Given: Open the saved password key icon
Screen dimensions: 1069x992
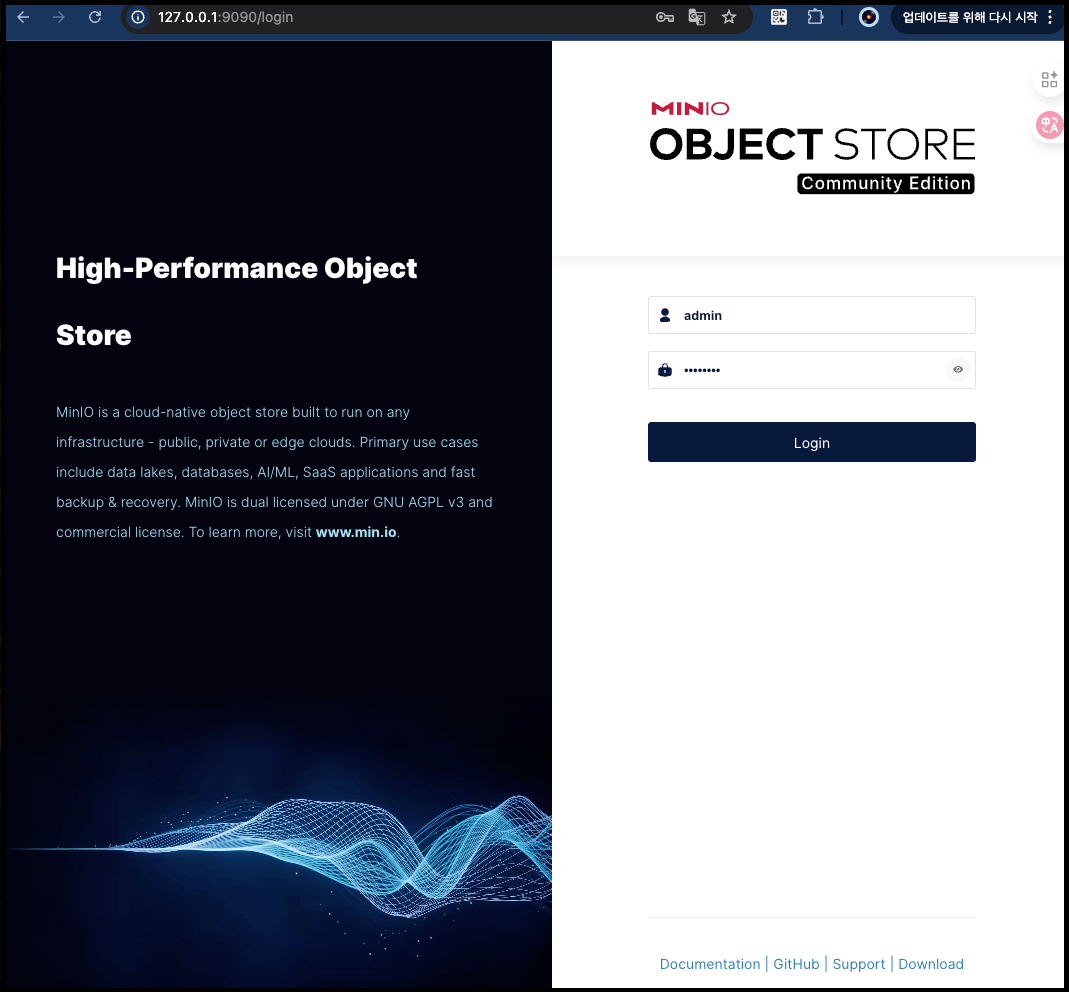Looking at the screenshot, I should (x=665, y=18).
